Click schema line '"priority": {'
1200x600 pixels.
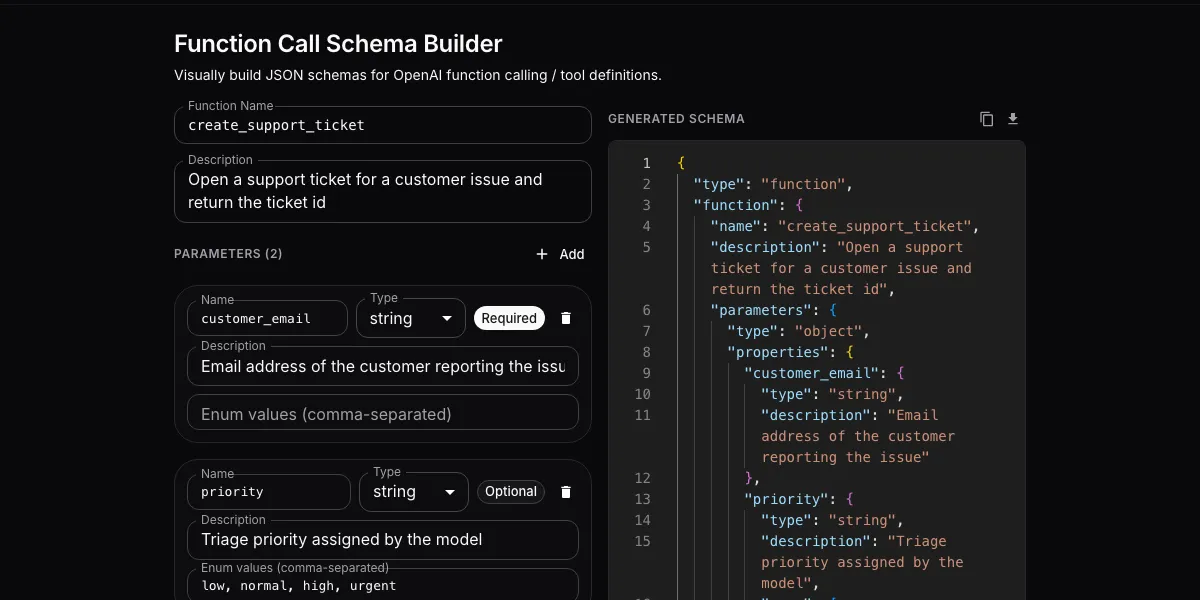point(799,499)
